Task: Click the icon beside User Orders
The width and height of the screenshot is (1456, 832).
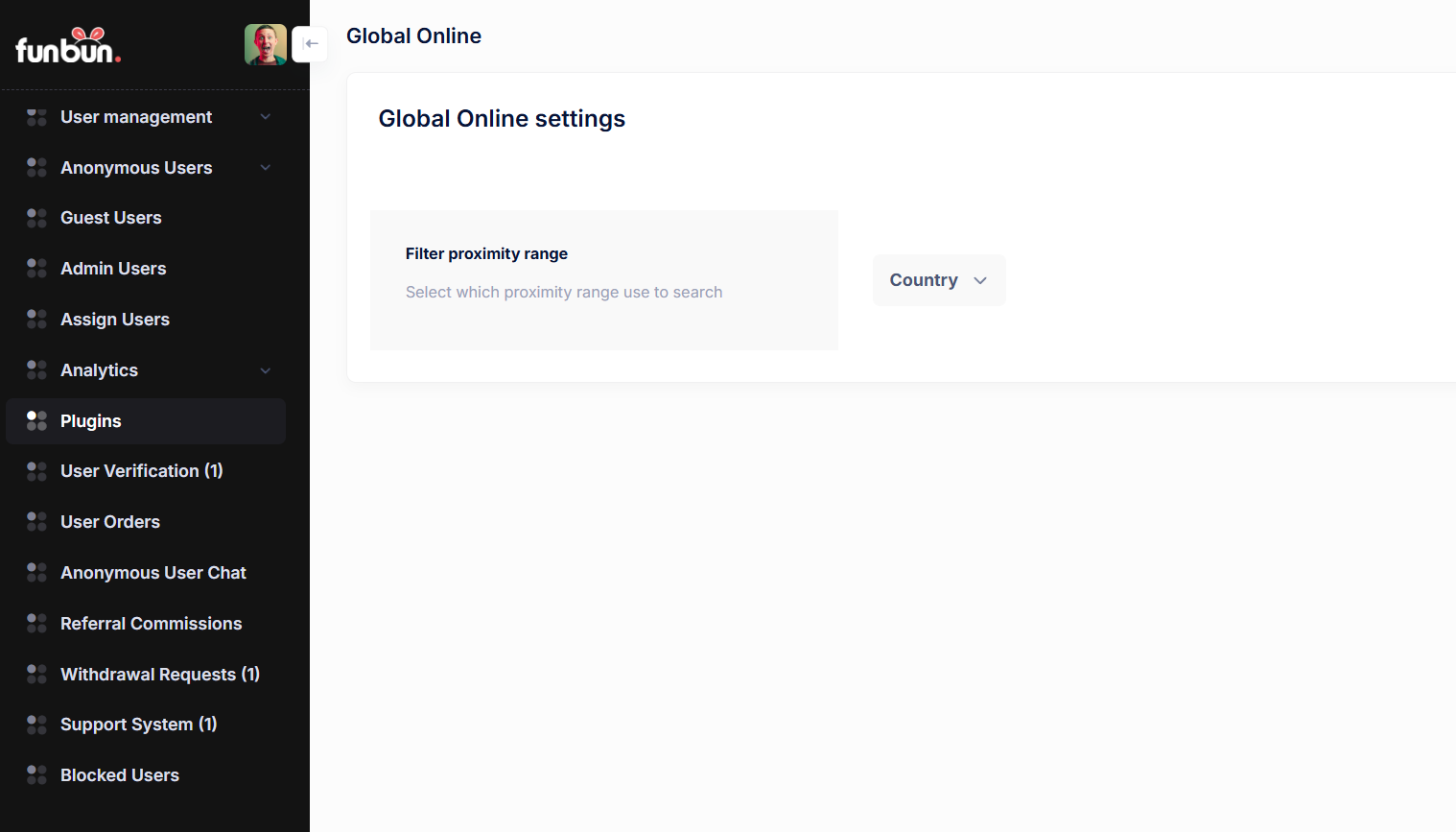Action: 36,522
